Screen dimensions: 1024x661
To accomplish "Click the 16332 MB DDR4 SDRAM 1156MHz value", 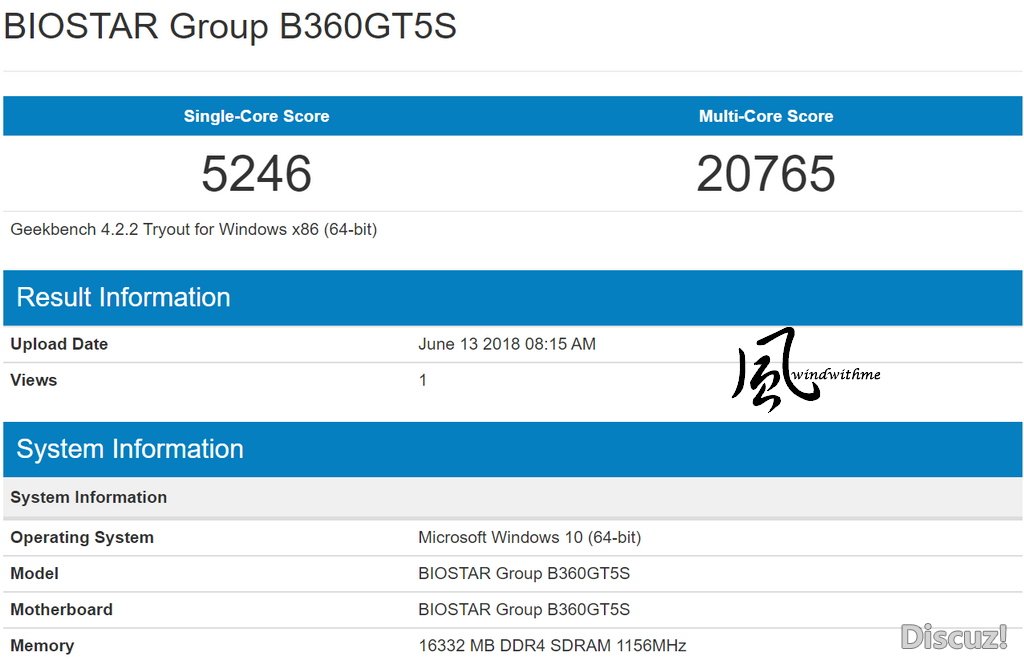I will coord(552,646).
